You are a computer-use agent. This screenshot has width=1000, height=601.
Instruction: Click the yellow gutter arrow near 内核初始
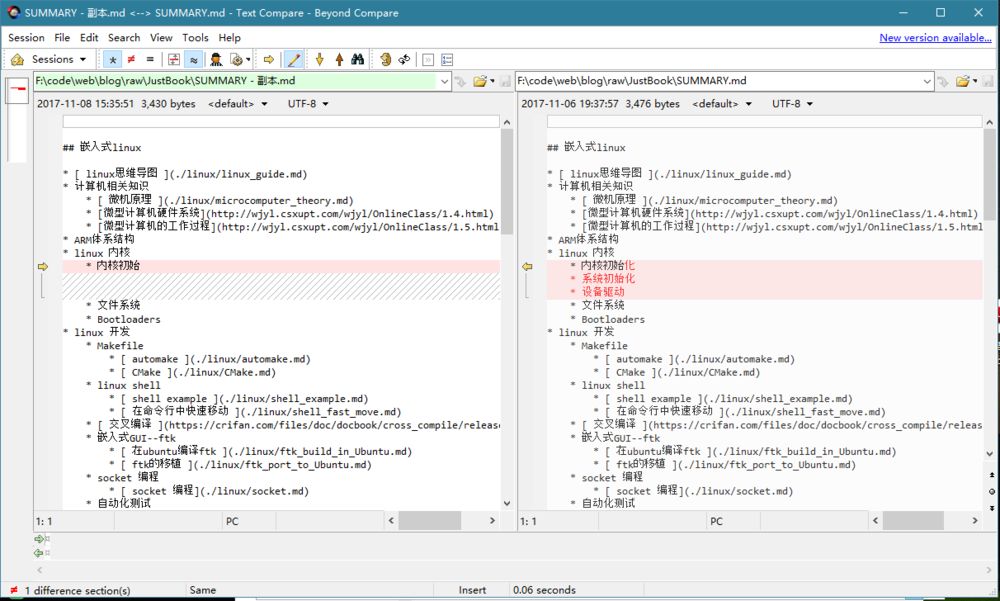[44, 265]
